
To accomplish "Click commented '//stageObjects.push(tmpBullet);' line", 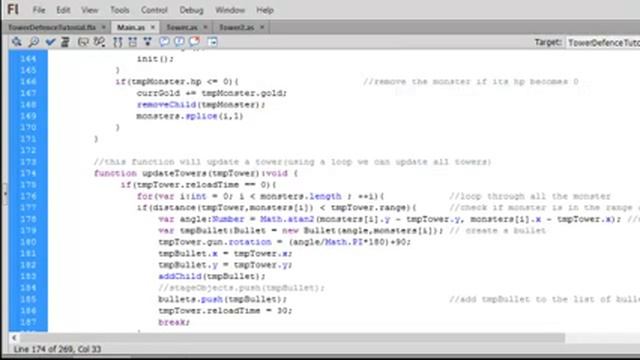I will pyautogui.click(x=241, y=288).
